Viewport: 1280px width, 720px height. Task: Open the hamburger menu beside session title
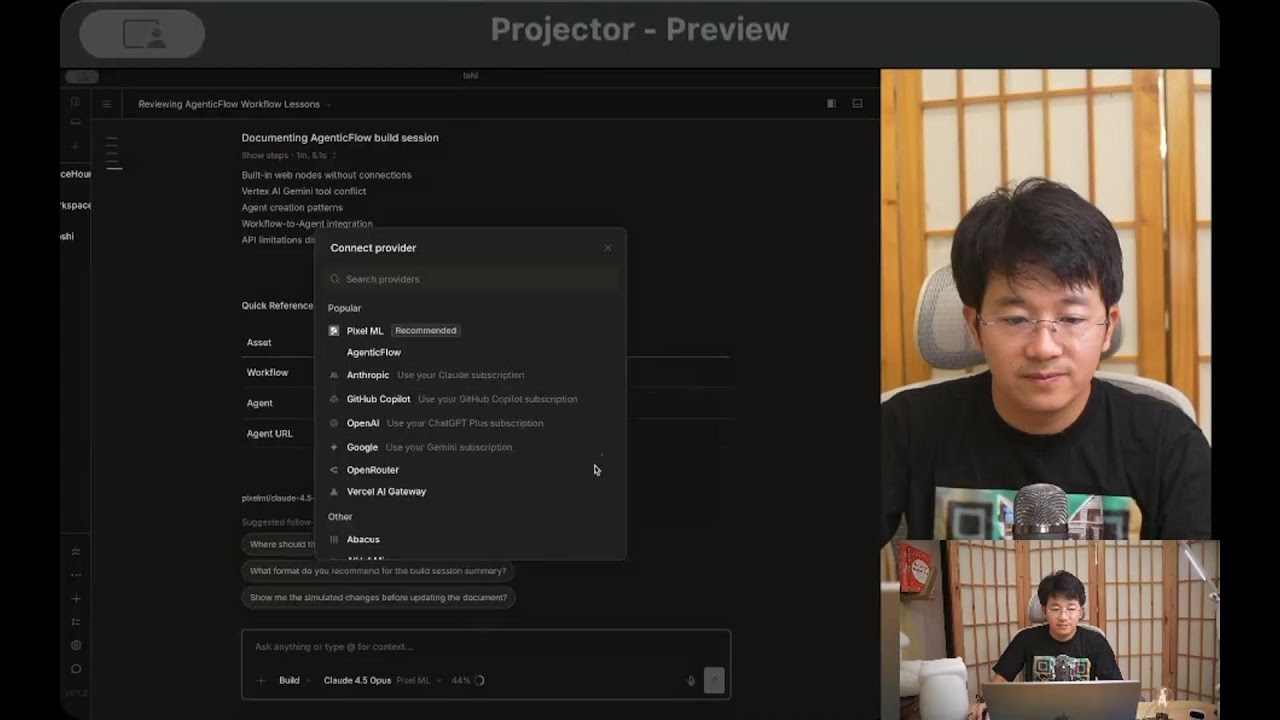[107, 104]
